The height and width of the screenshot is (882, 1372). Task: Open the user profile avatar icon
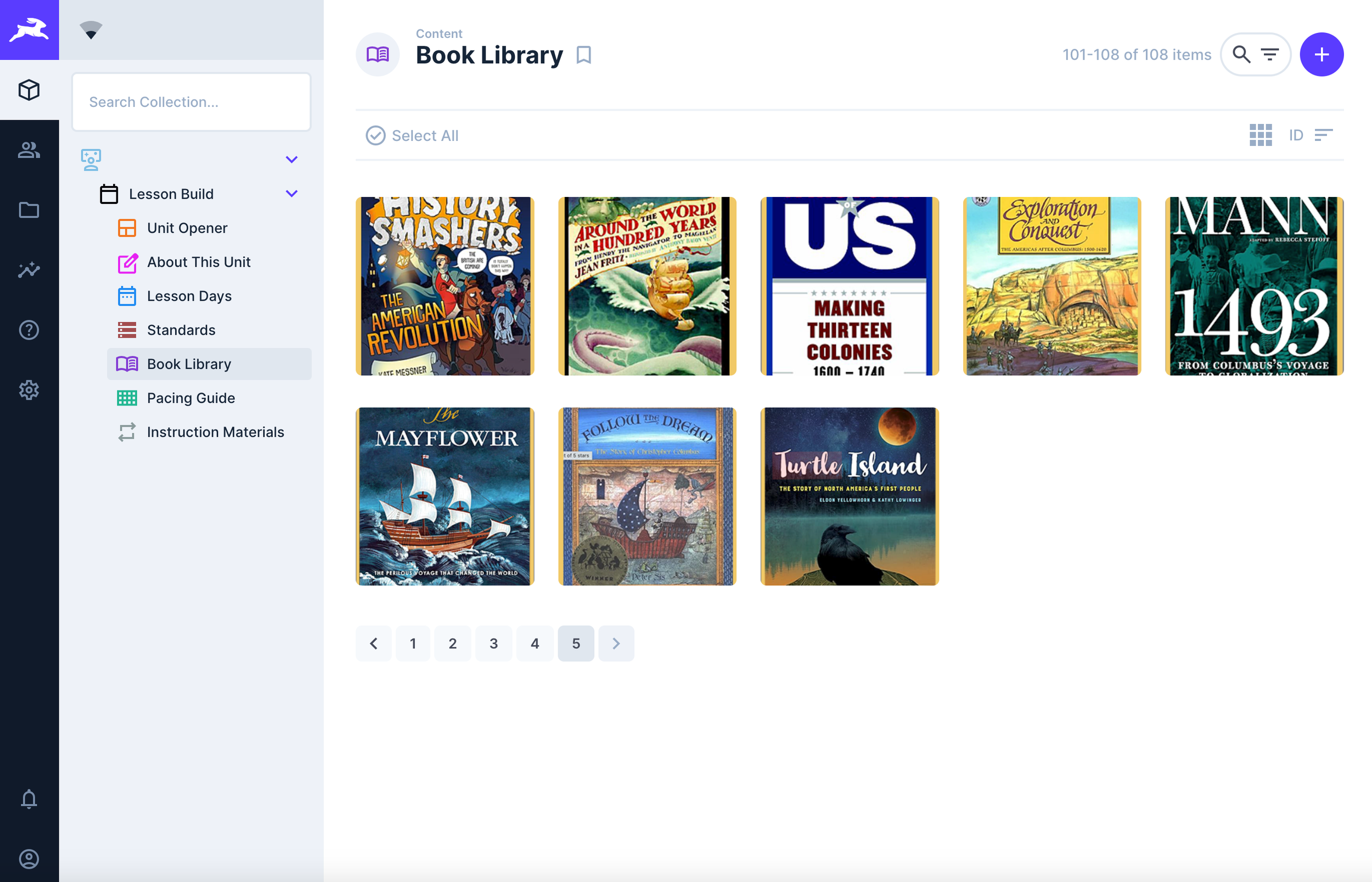(x=29, y=858)
